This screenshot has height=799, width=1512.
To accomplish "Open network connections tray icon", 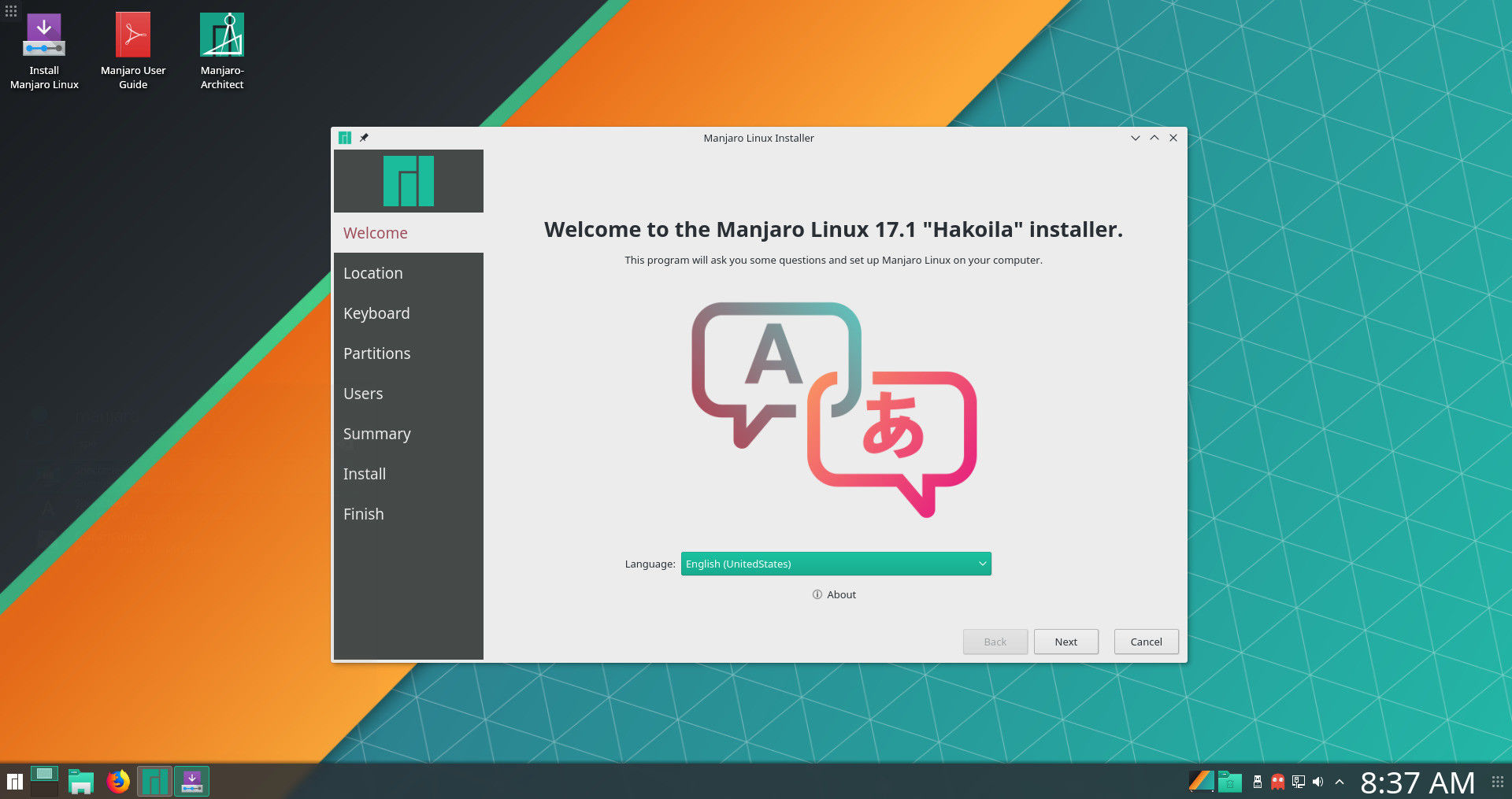I will 1299,782.
